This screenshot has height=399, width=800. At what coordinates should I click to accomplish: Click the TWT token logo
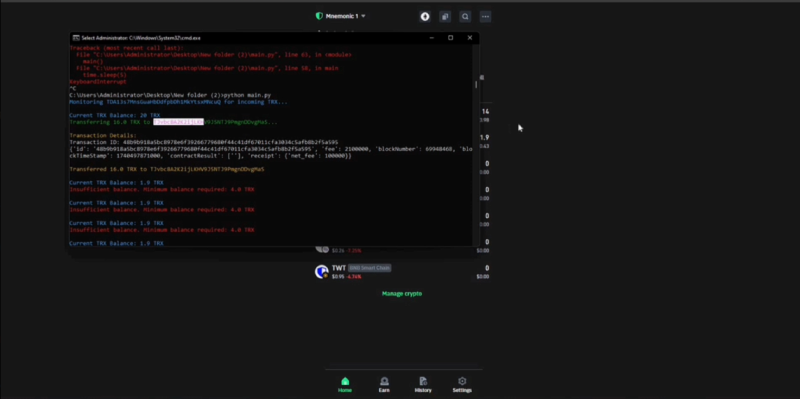321,272
